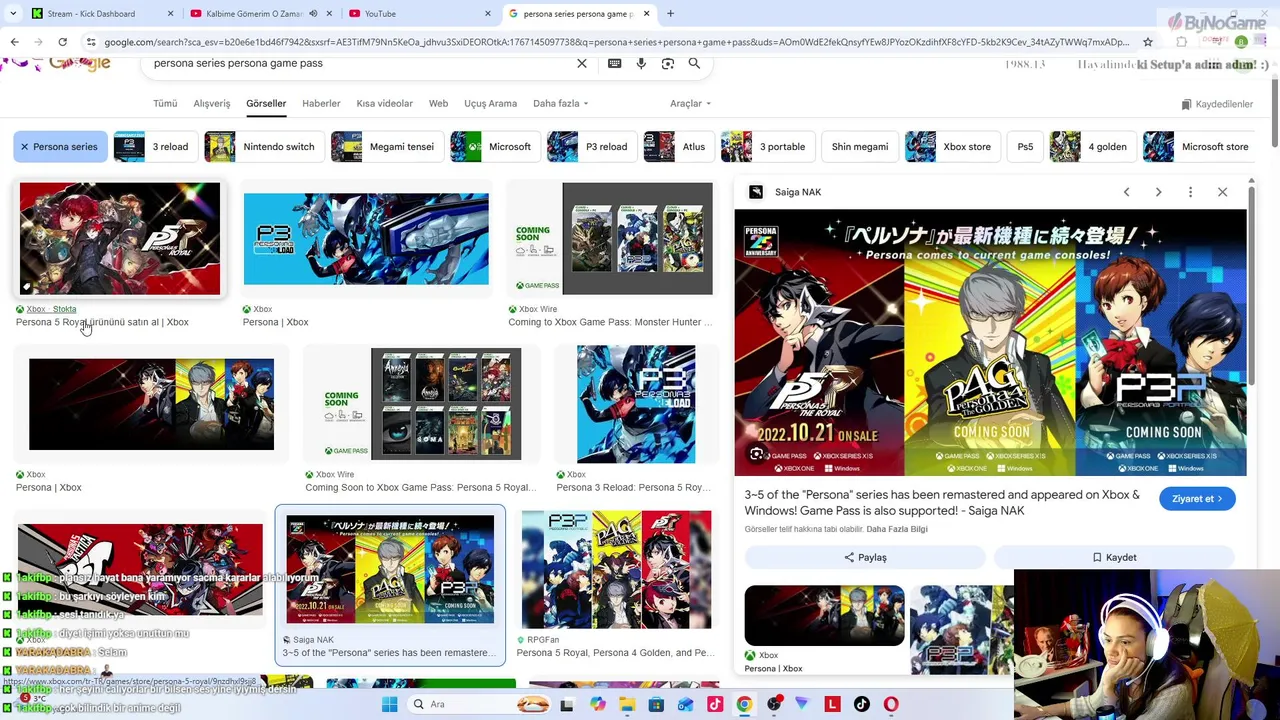This screenshot has height=720, width=1280.
Task: Click the Chrome address bar URL
Action: pos(616,42)
